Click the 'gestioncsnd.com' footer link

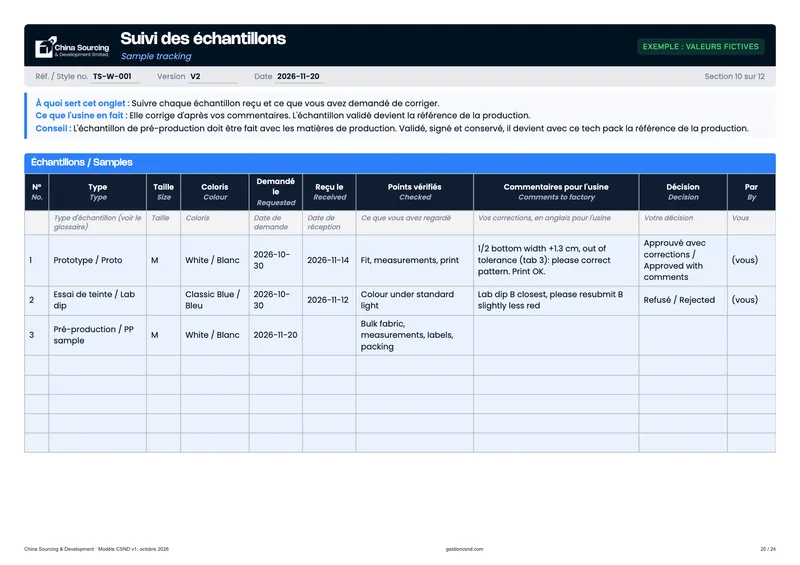tap(464, 549)
